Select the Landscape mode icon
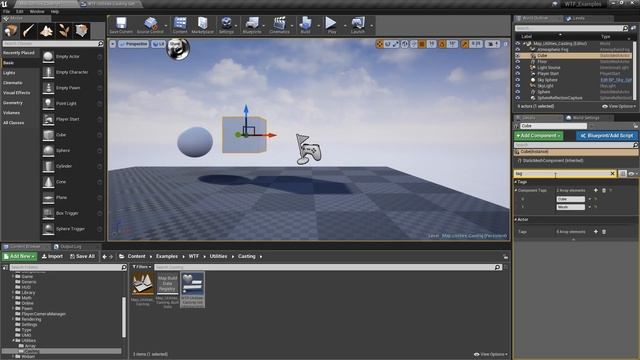640x360 pixels. 46,31
